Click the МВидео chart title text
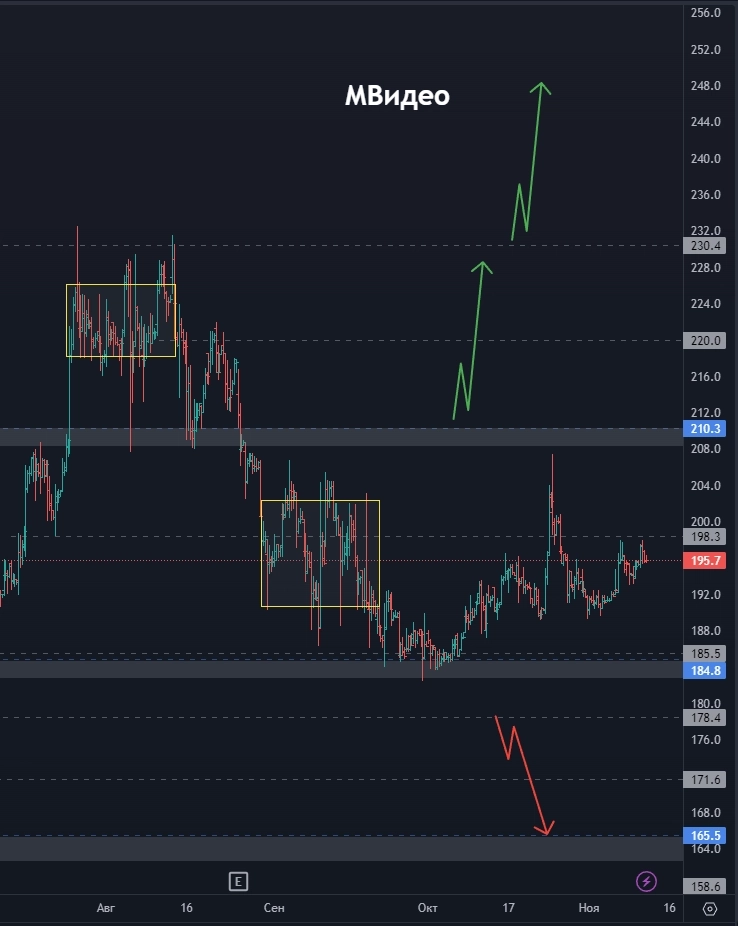 397,96
